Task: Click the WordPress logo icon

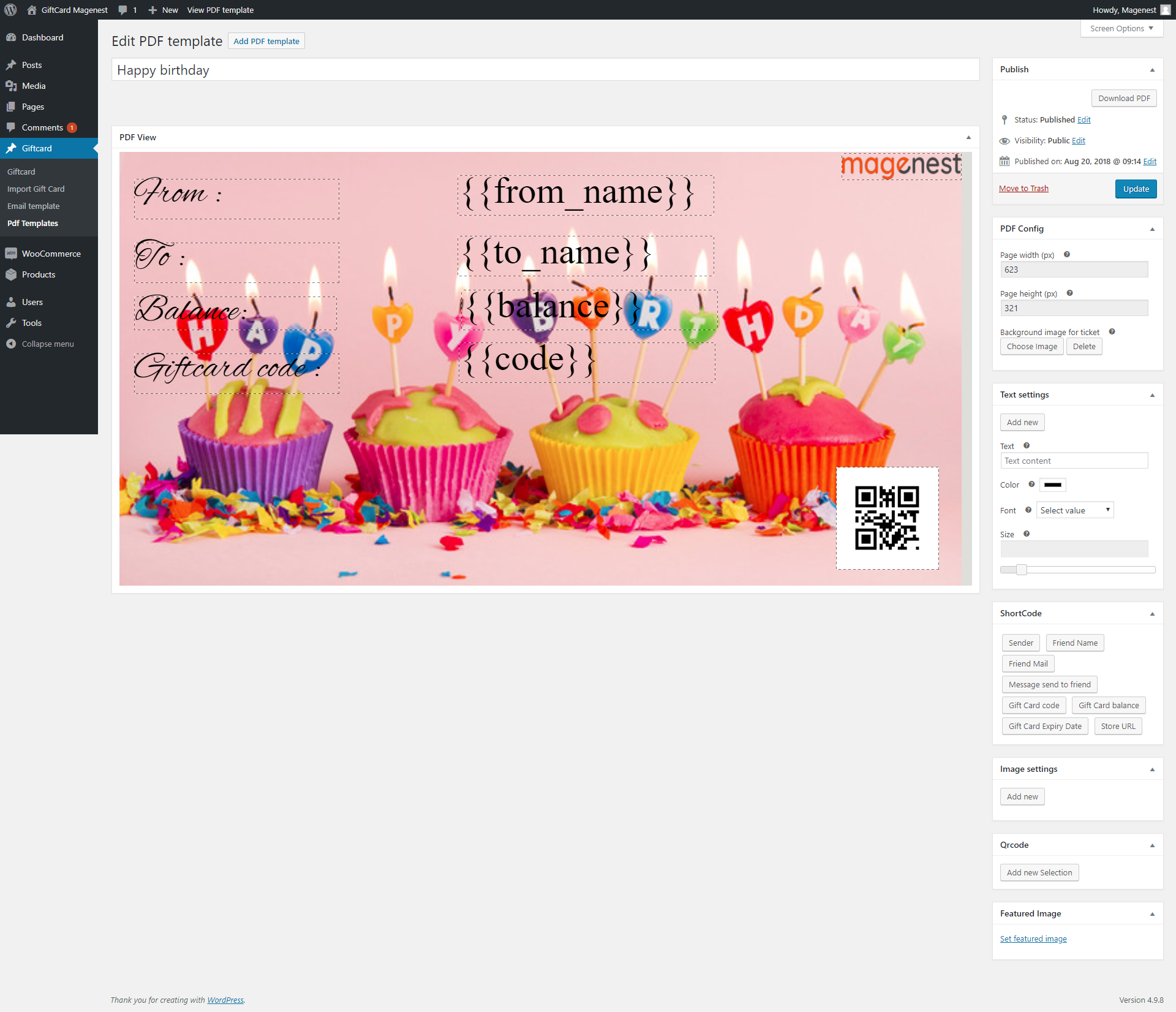Action: click(x=10, y=10)
